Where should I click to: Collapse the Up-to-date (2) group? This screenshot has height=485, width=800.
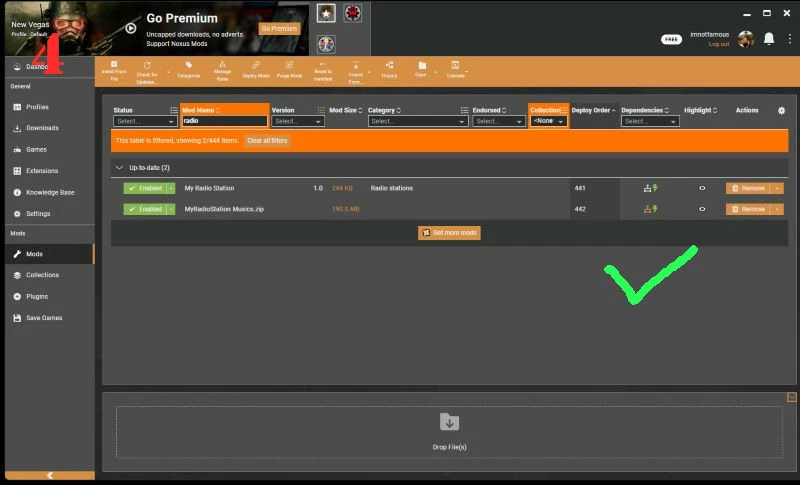click(x=119, y=168)
